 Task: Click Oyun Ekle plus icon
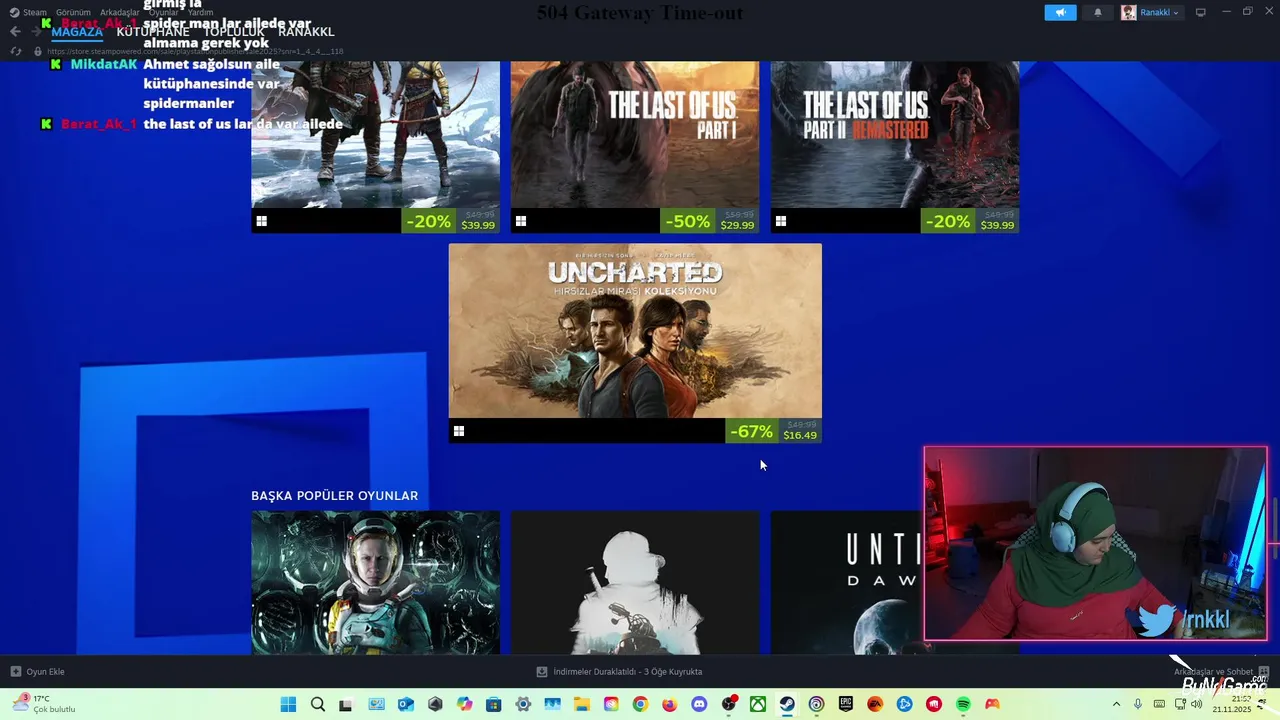(x=15, y=671)
